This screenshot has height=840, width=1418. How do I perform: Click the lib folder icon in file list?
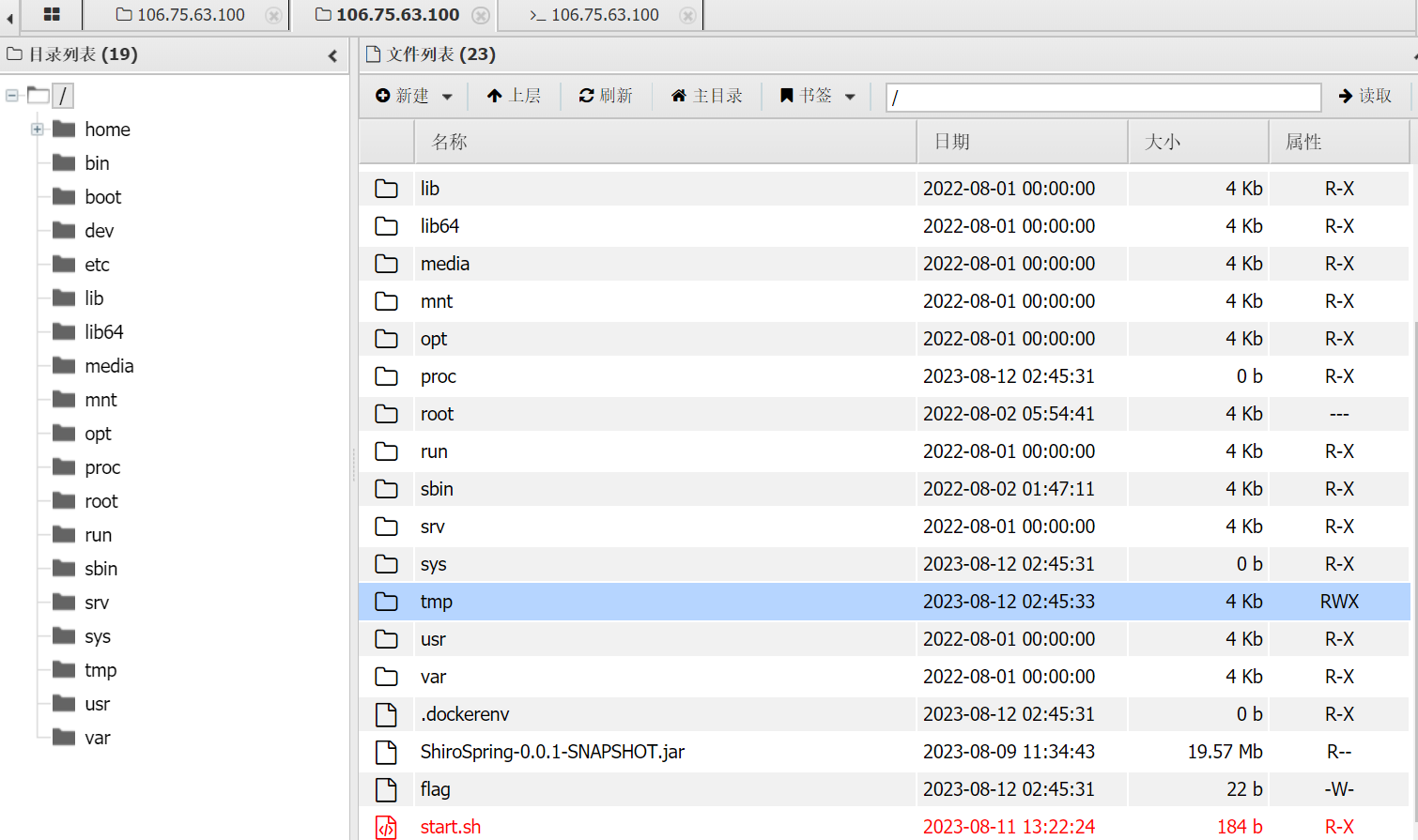pos(386,189)
